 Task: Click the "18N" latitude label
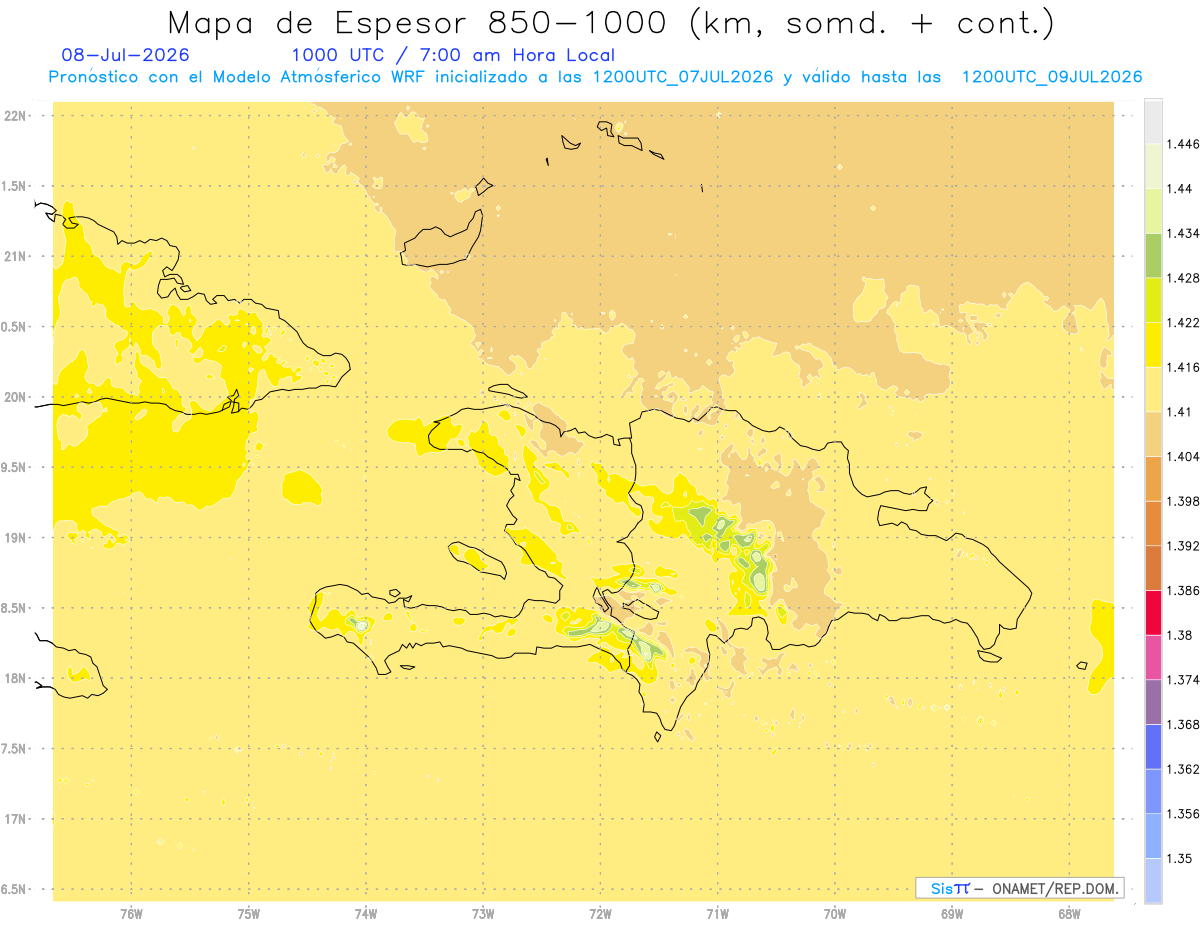tap(14, 678)
